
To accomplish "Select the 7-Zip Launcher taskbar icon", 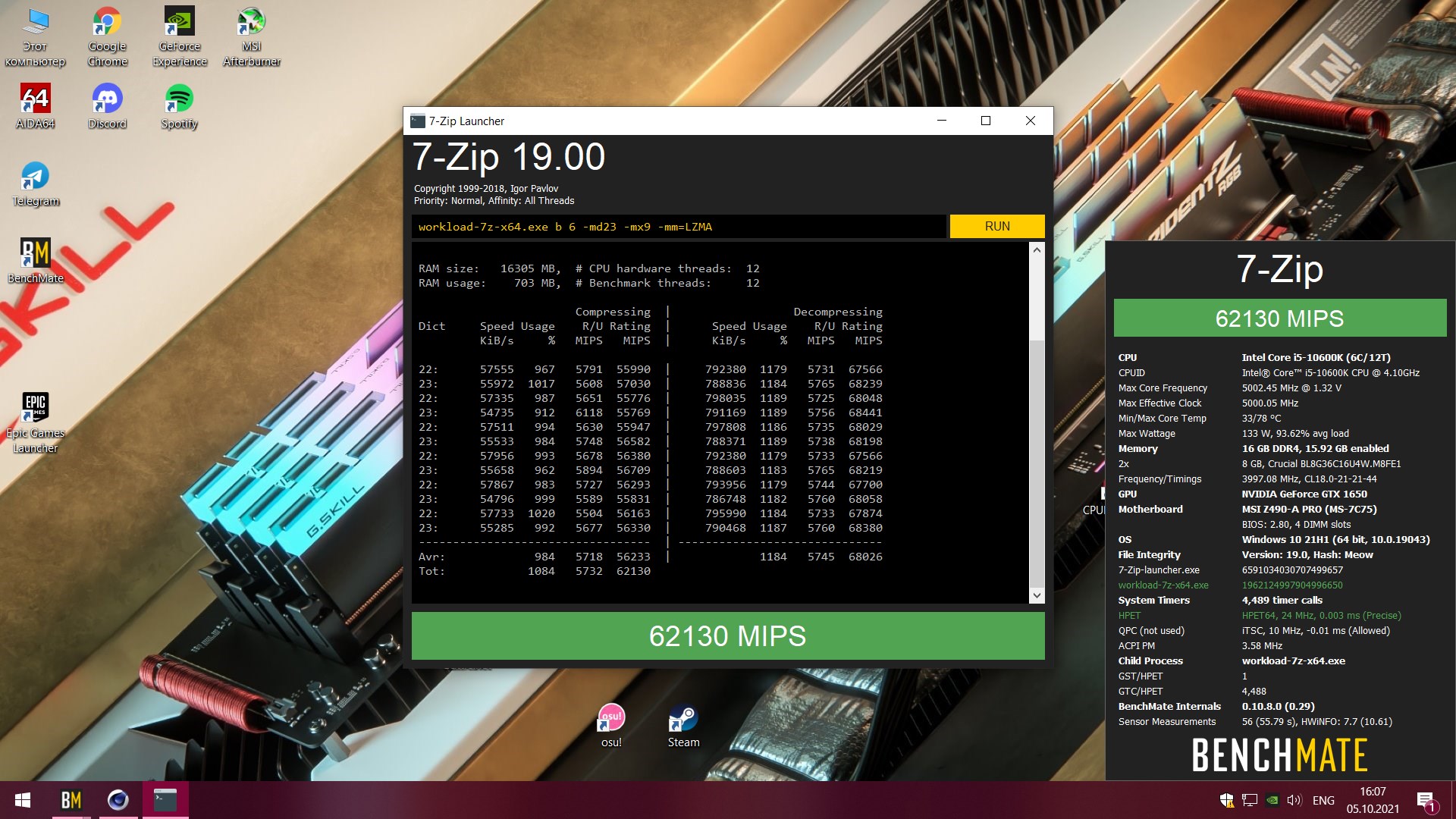I will [x=165, y=800].
